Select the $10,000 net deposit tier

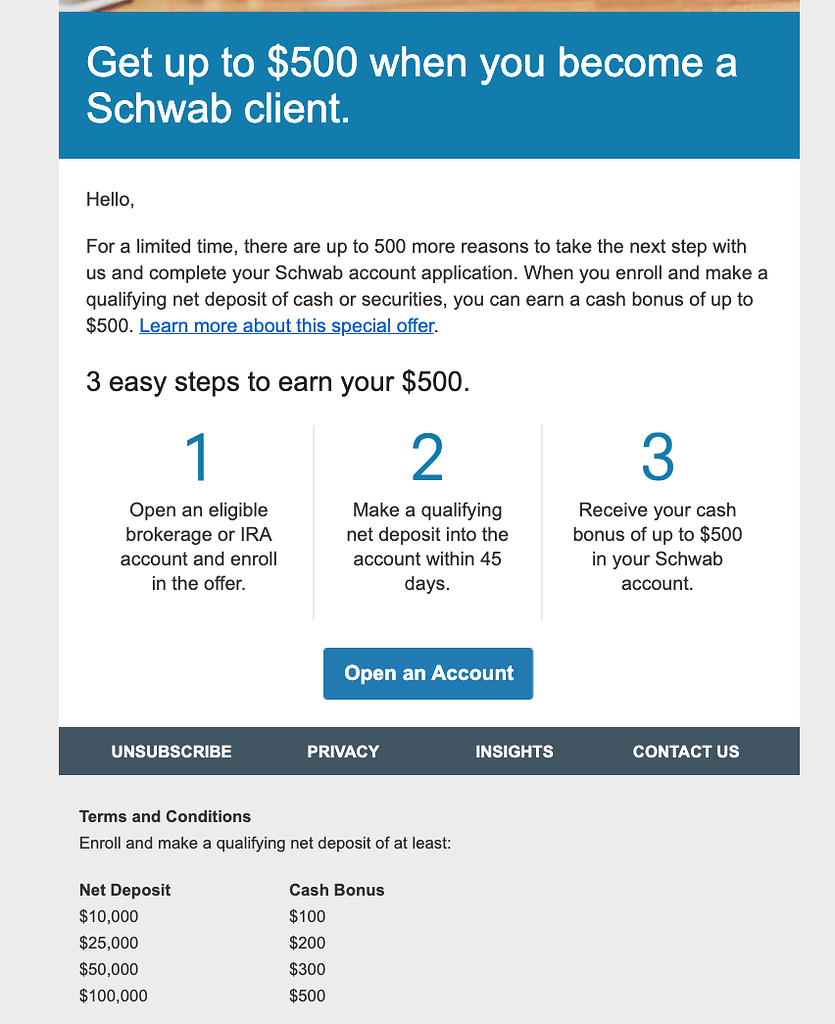(110, 916)
